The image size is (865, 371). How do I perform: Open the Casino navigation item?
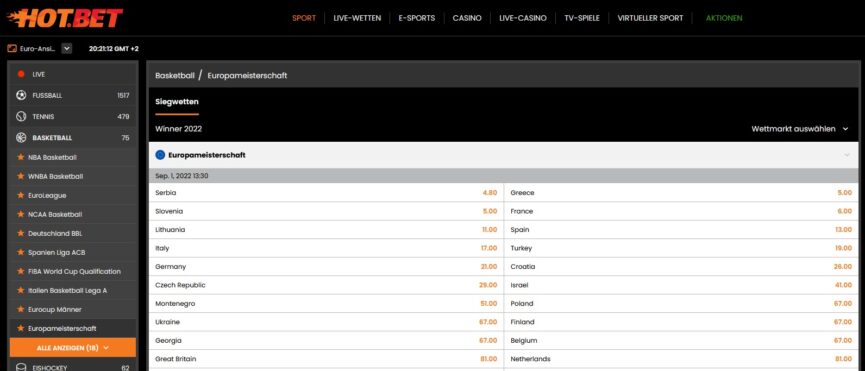point(467,18)
